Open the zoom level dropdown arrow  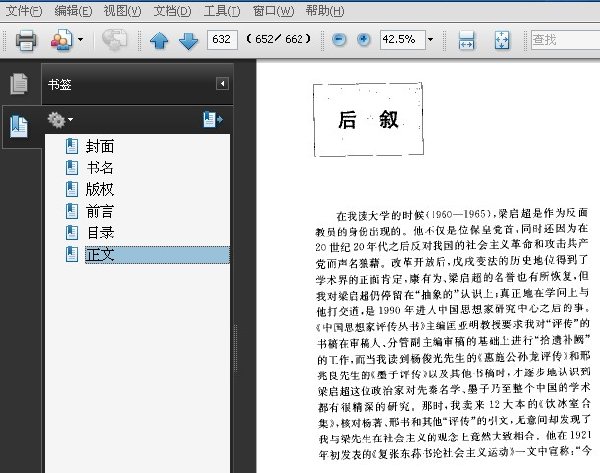point(430,39)
